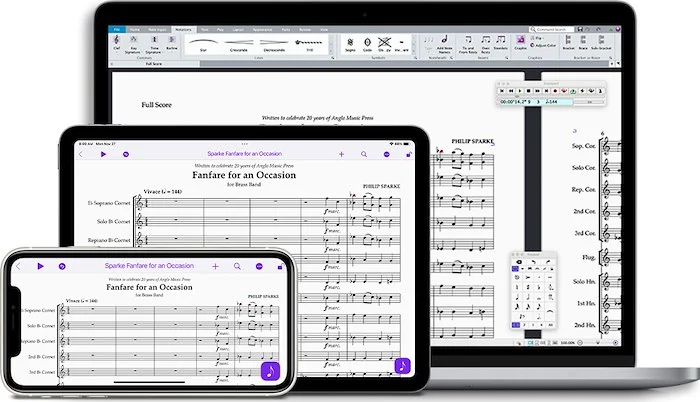700x402 pixels.
Task: Open the Barline tool in ribbon
Action: [172, 43]
